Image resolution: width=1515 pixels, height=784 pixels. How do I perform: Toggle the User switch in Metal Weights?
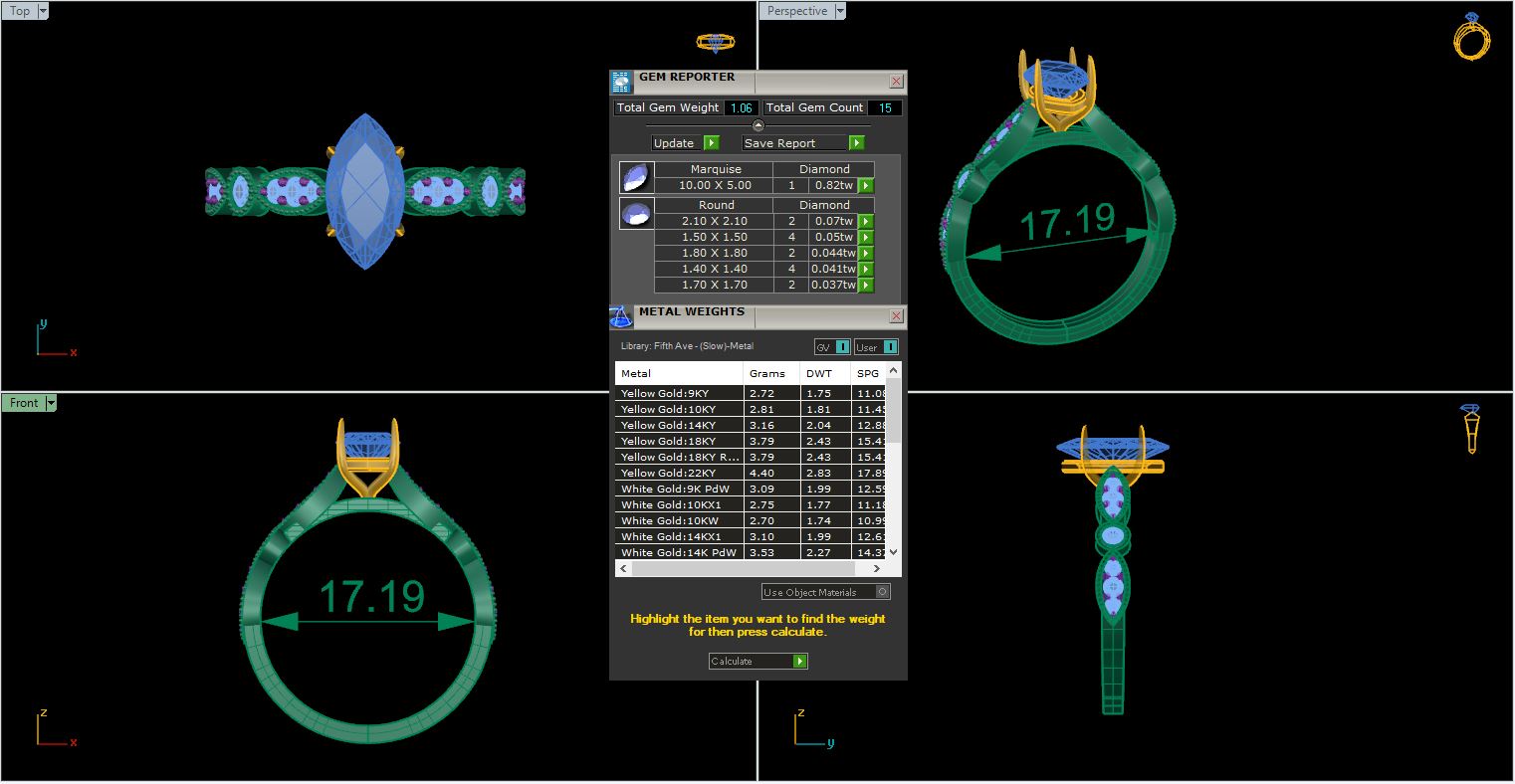[x=890, y=347]
